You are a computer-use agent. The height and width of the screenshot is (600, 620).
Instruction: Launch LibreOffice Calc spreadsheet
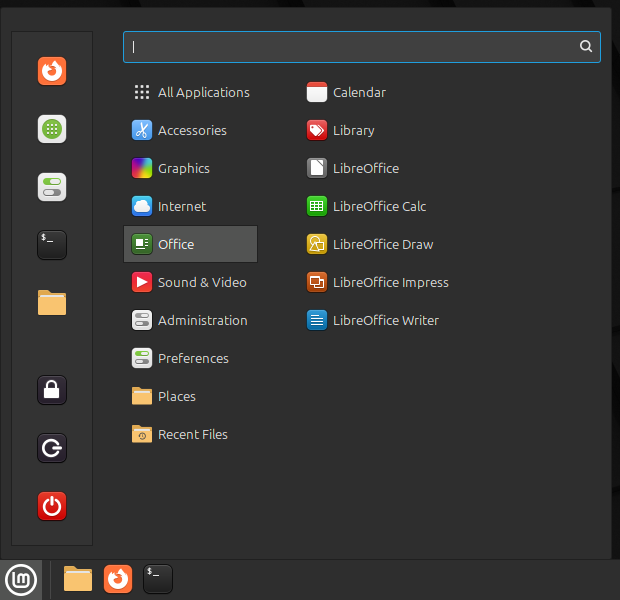[366, 206]
